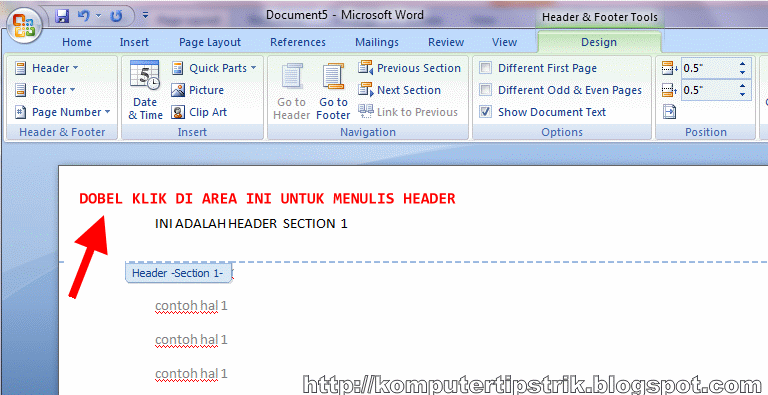Image resolution: width=768 pixels, height=395 pixels.
Task: Save document with the floppy disk icon
Action: (x=62, y=16)
